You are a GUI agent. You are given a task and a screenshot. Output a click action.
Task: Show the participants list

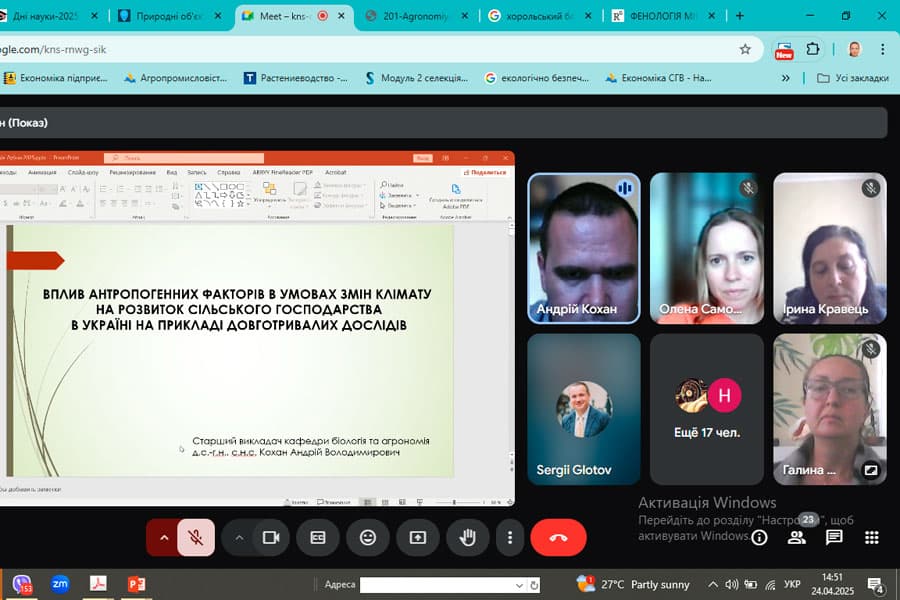tap(797, 537)
